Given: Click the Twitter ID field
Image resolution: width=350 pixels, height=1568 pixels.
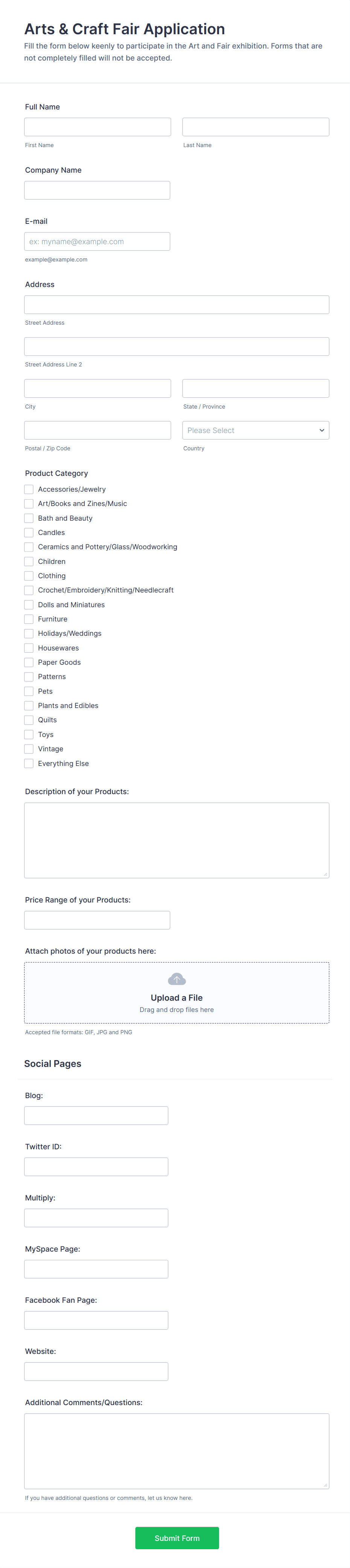Looking at the screenshot, I should (x=96, y=1166).
